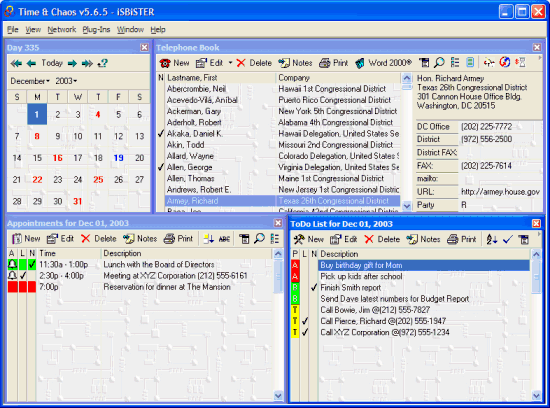The height and width of the screenshot is (408, 550).
Task: Go to next day with right arrow
Action: 72,63
